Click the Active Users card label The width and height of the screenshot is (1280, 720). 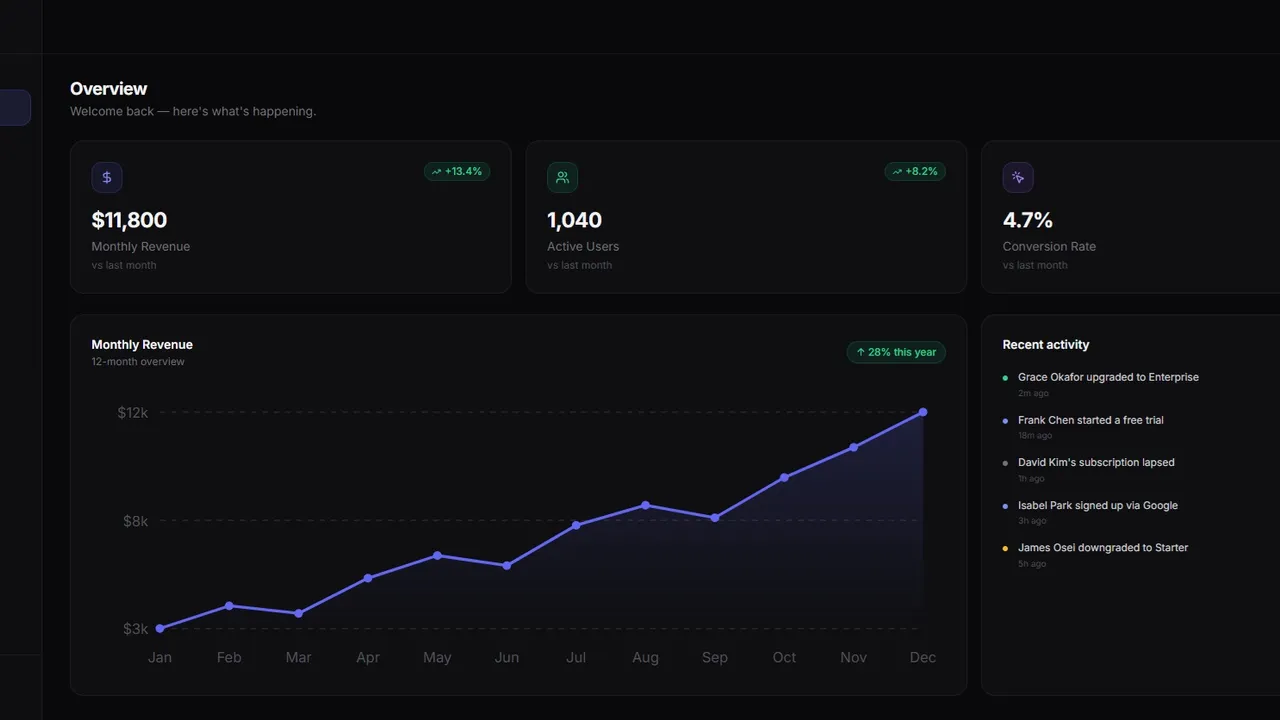[583, 246]
